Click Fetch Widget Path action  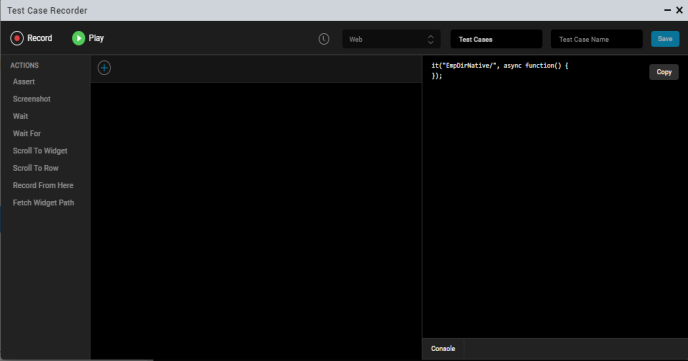(x=43, y=203)
